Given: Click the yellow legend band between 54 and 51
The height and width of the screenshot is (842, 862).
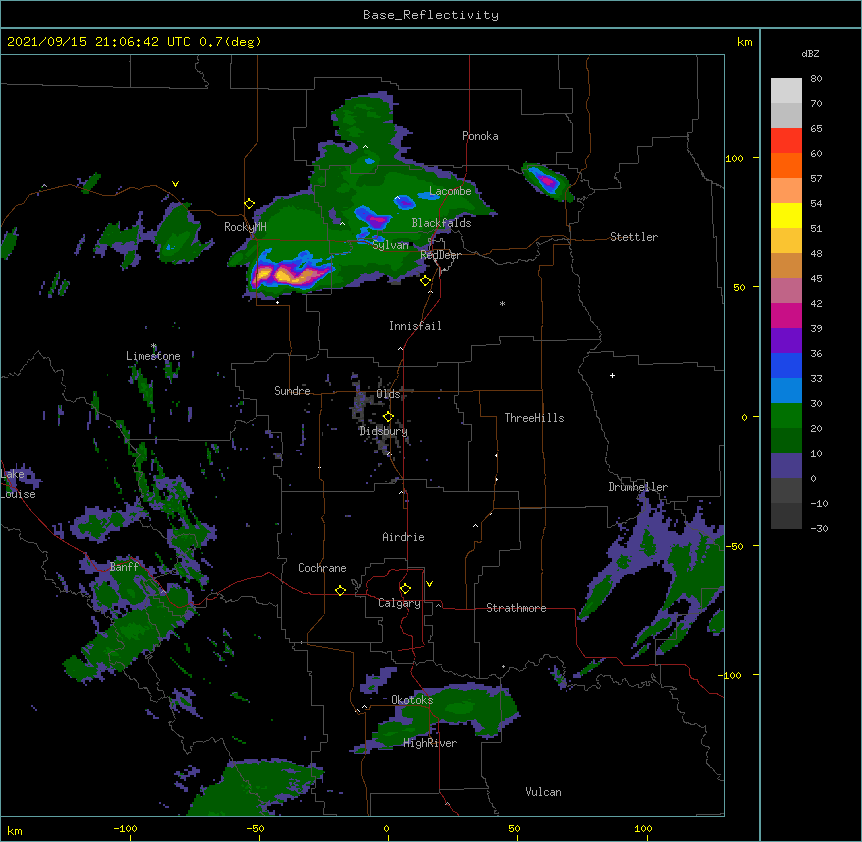Looking at the screenshot, I should 786,215.
